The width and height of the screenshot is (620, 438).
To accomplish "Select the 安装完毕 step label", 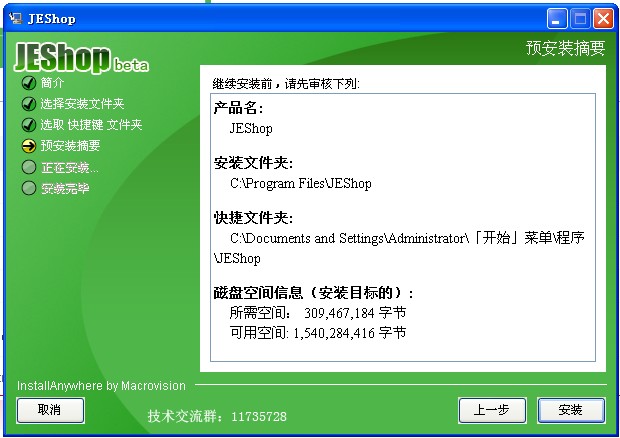I will [65, 189].
